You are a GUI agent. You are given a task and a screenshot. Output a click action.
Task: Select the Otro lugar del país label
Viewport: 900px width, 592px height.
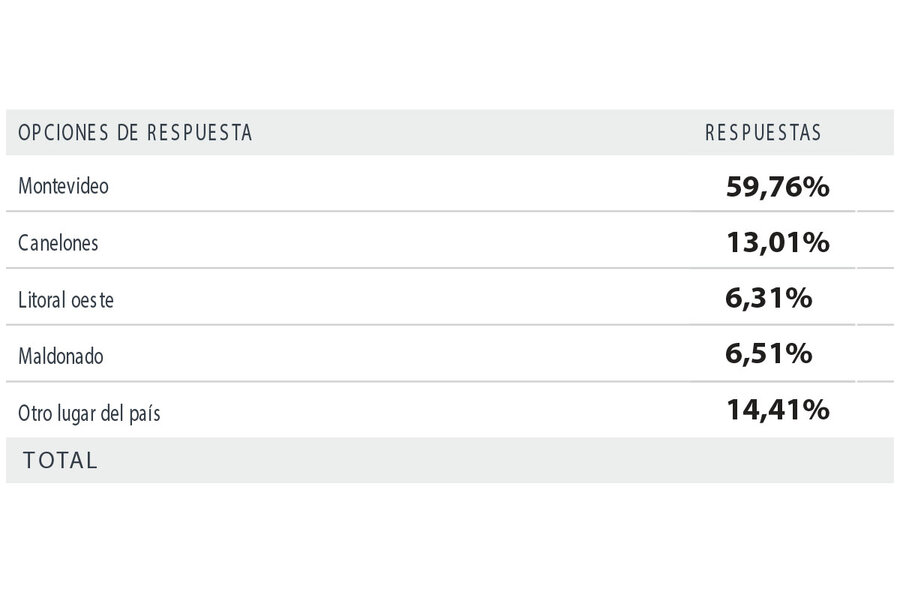[x=89, y=413]
